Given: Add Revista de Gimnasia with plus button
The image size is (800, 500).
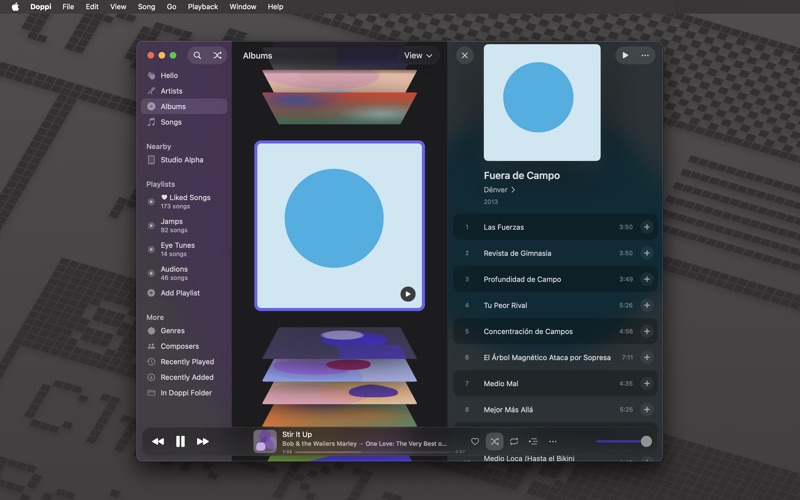Looking at the screenshot, I should click(646, 253).
